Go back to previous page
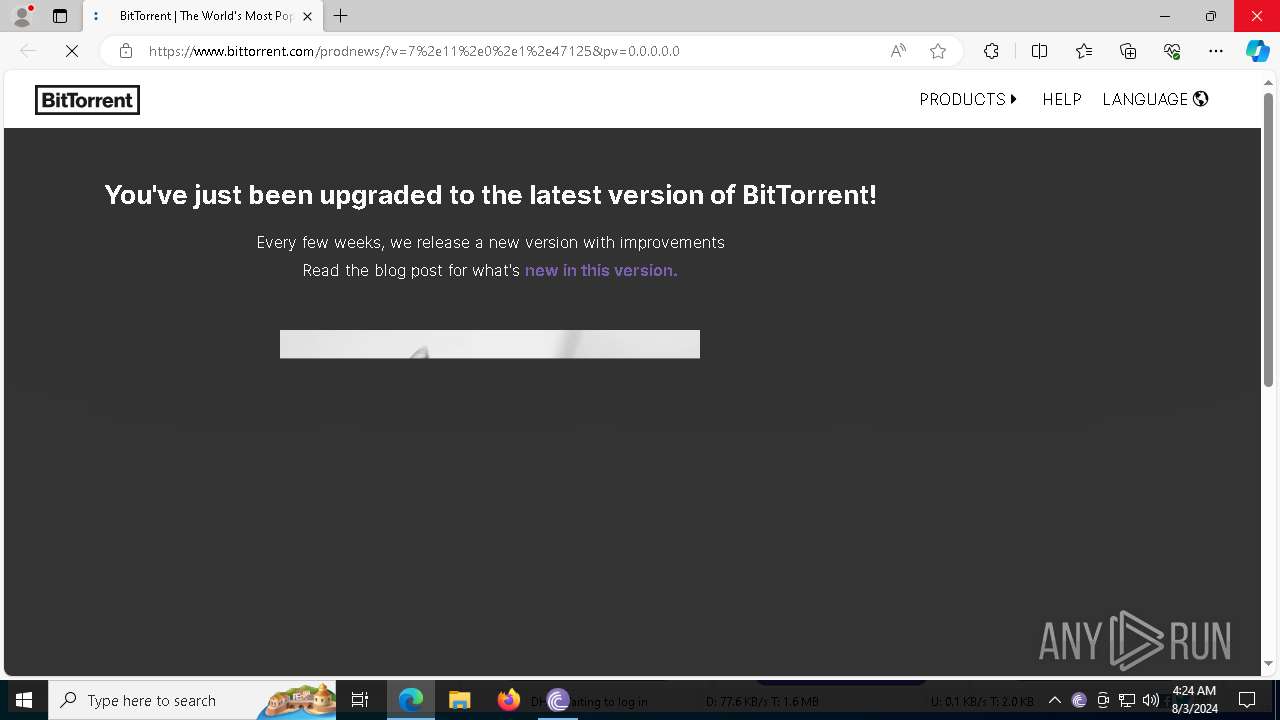 coord(28,51)
